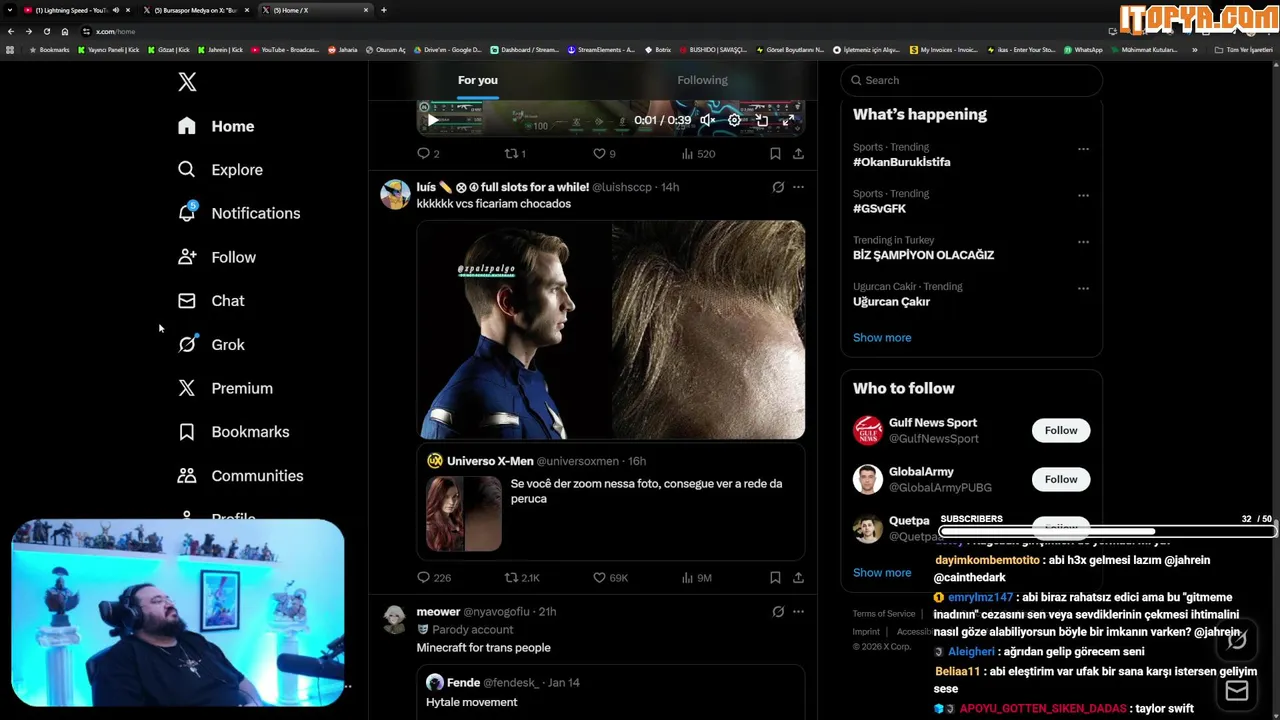Switch to the For you tab

tap(478, 80)
